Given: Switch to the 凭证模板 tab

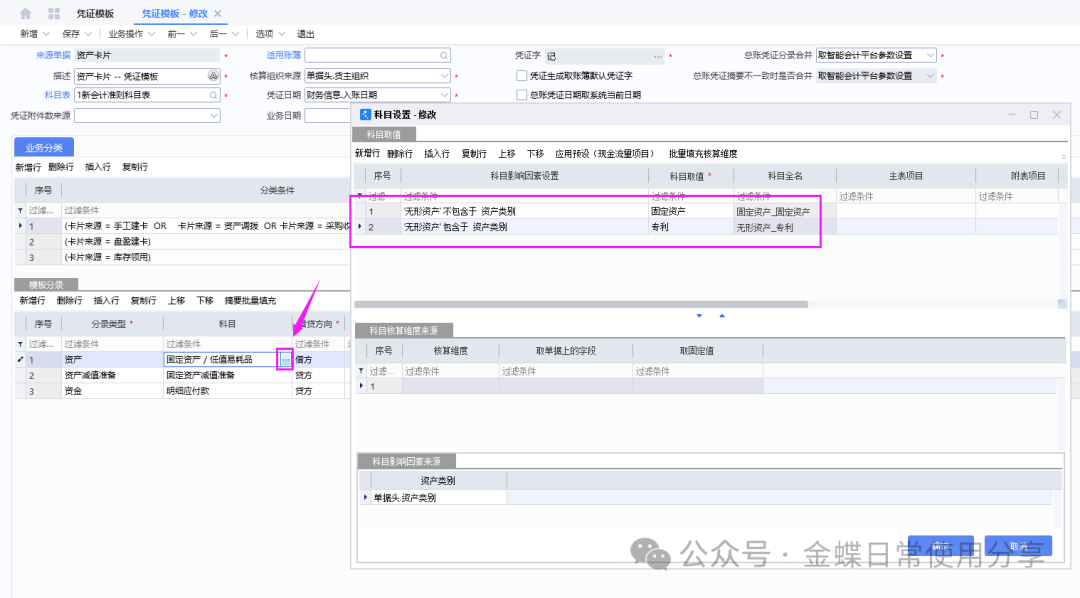Looking at the screenshot, I should (95, 14).
